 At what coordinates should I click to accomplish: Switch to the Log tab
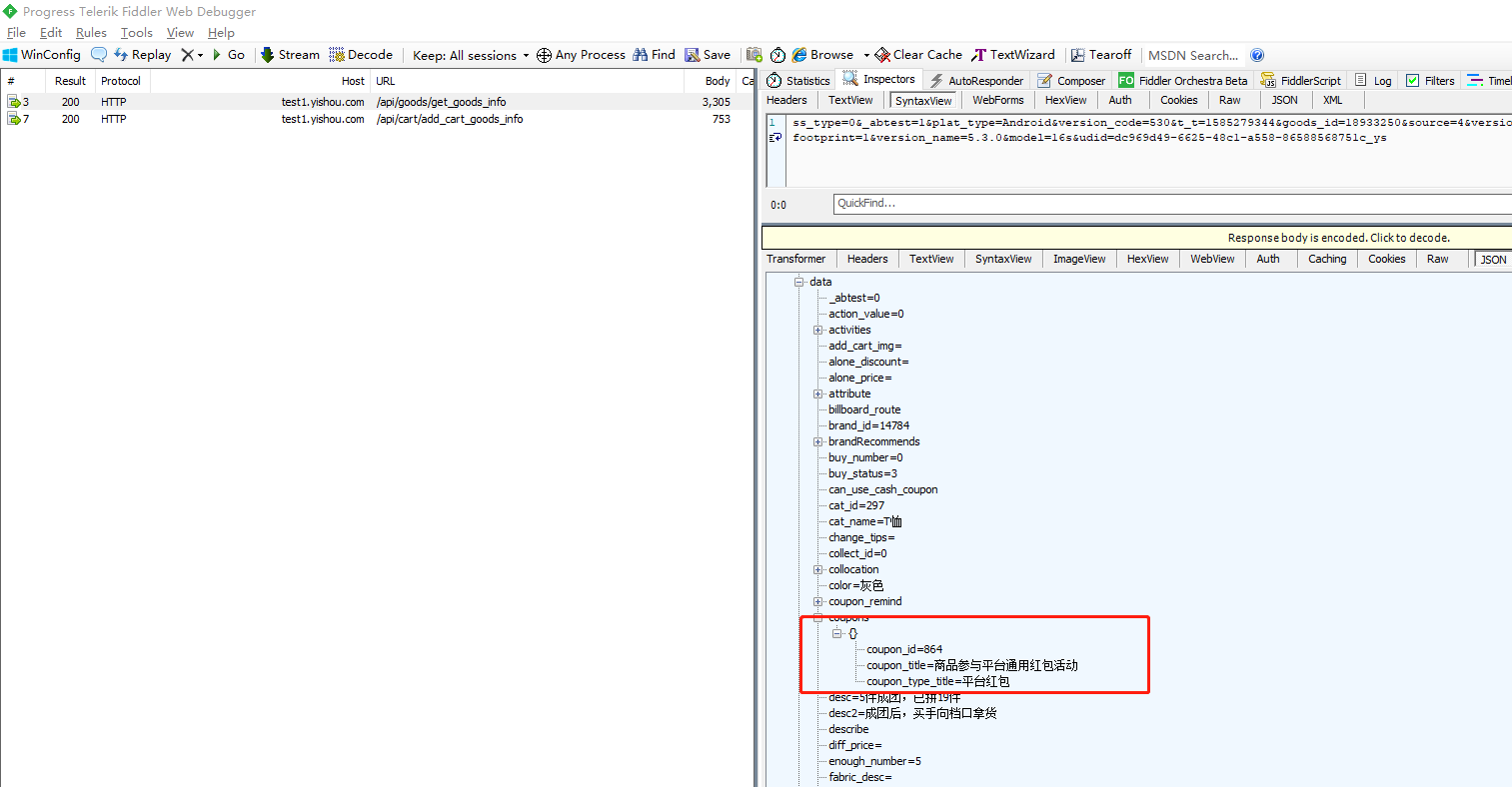1373,81
